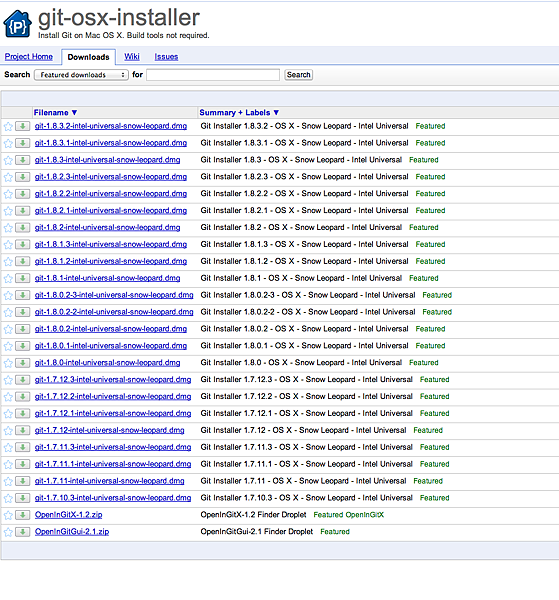Star the git-1.8.0.2-3 download row

(8, 295)
